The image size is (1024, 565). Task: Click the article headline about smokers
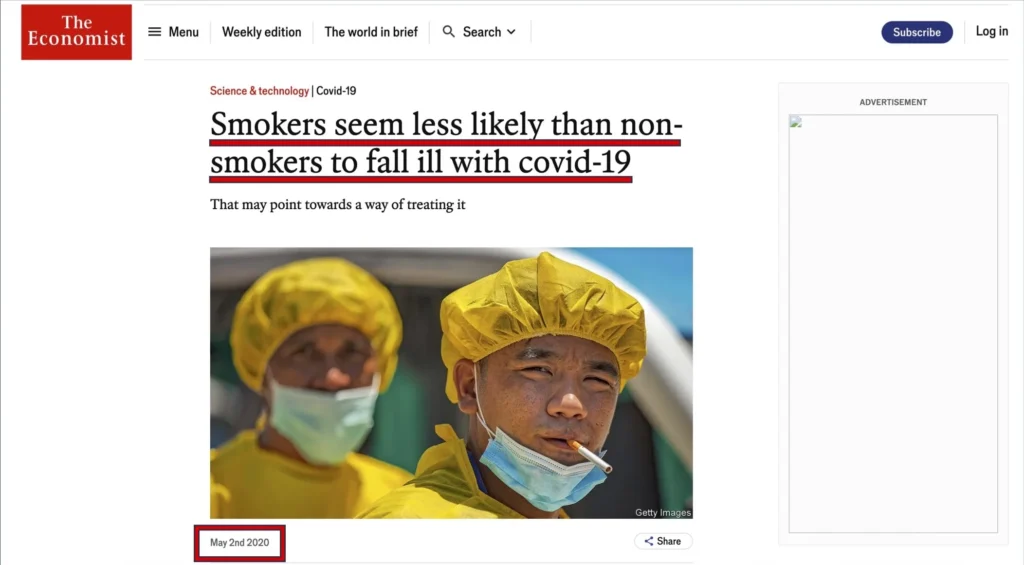click(x=446, y=143)
